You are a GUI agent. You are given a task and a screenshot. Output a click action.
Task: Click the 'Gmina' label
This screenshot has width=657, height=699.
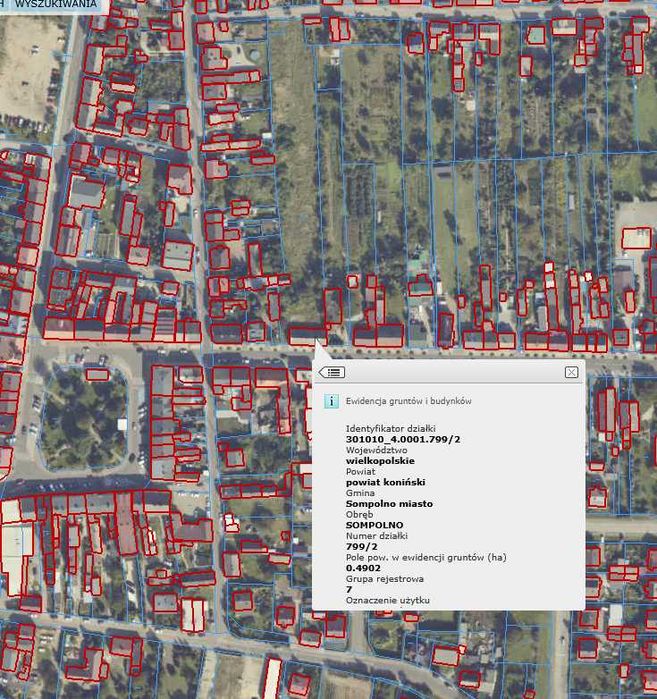tap(360, 493)
